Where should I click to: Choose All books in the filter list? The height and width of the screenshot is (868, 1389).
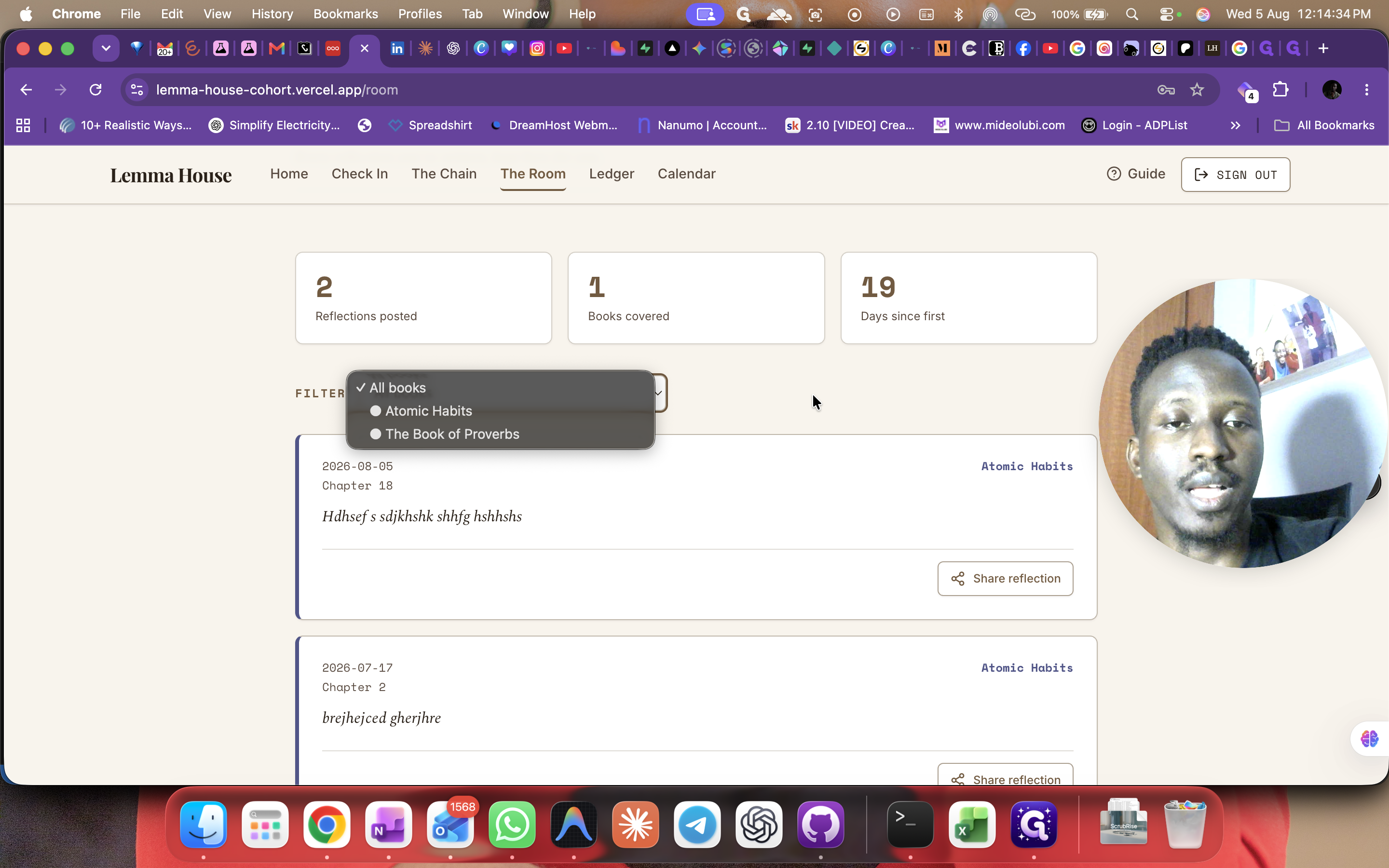[x=501, y=388]
